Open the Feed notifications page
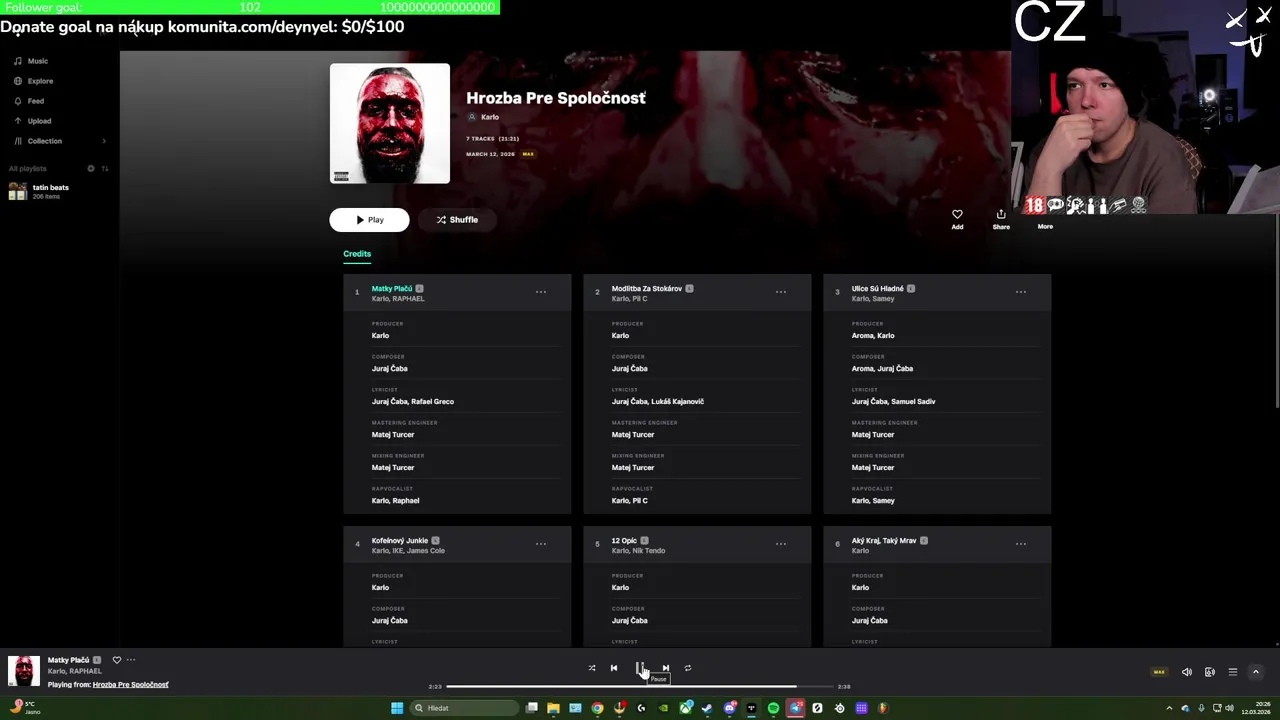1280x720 pixels. click(x=29, y=101)
